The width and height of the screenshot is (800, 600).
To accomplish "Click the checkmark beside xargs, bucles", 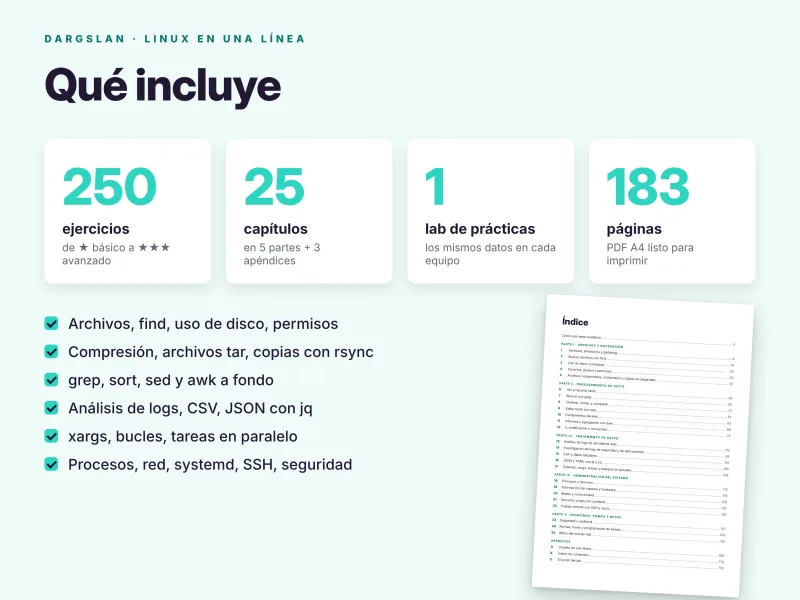I will 52,436.
